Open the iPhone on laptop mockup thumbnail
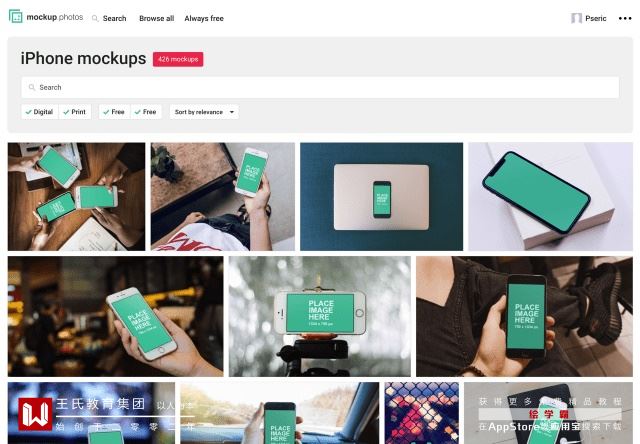The image size is (640, 444). pyautogui.click(x=381, y=196)
